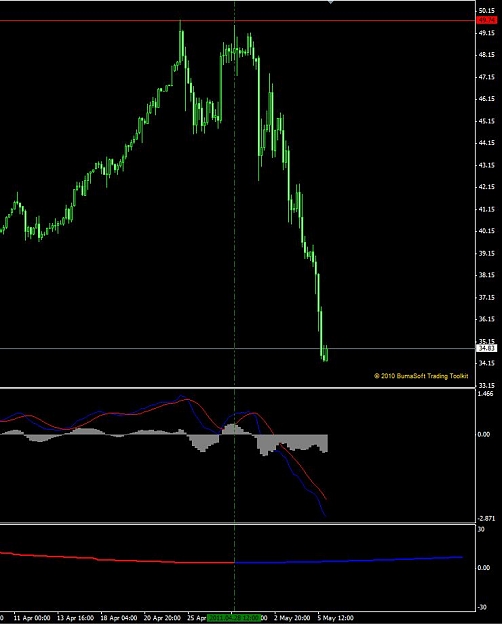Screen dimensions: 502x625
Task: Click the bottom indicator scale value 30
Action: 481,529
